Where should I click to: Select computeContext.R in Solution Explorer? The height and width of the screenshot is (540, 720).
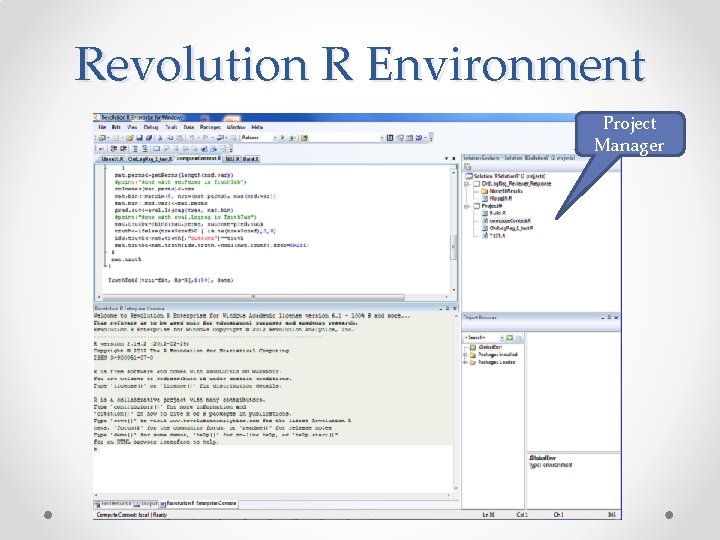click(x=510, y=221)
